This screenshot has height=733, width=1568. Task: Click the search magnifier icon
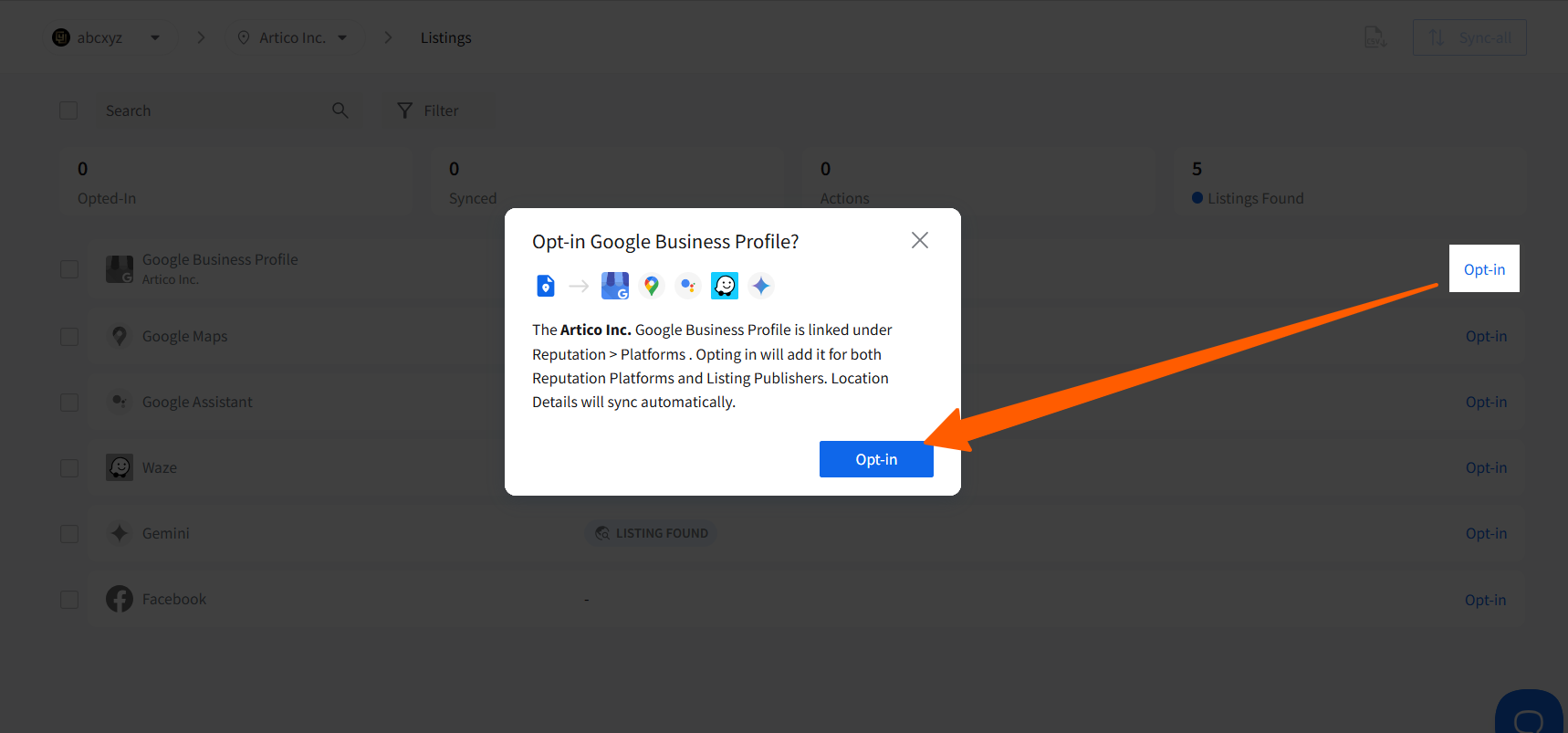click(340, 110)
